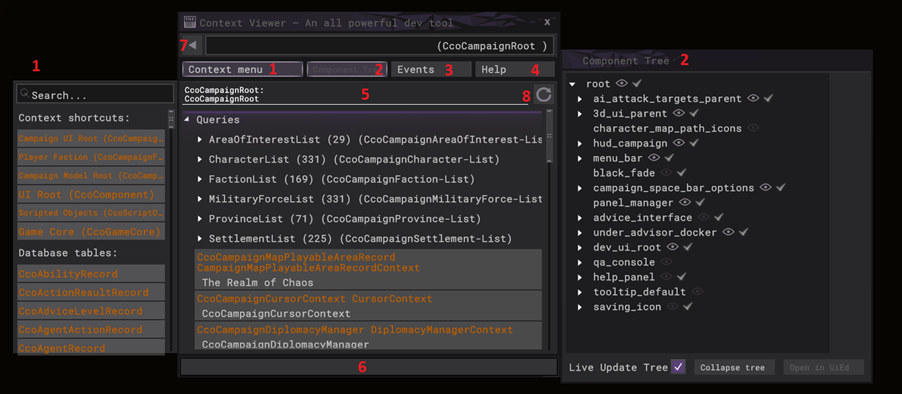Expand the qa_console tree node
902x394 pixels.
(580, 263)
